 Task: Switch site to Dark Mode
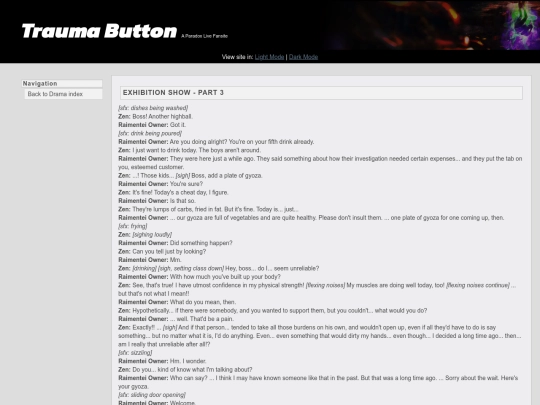click(x=303, y=57)
